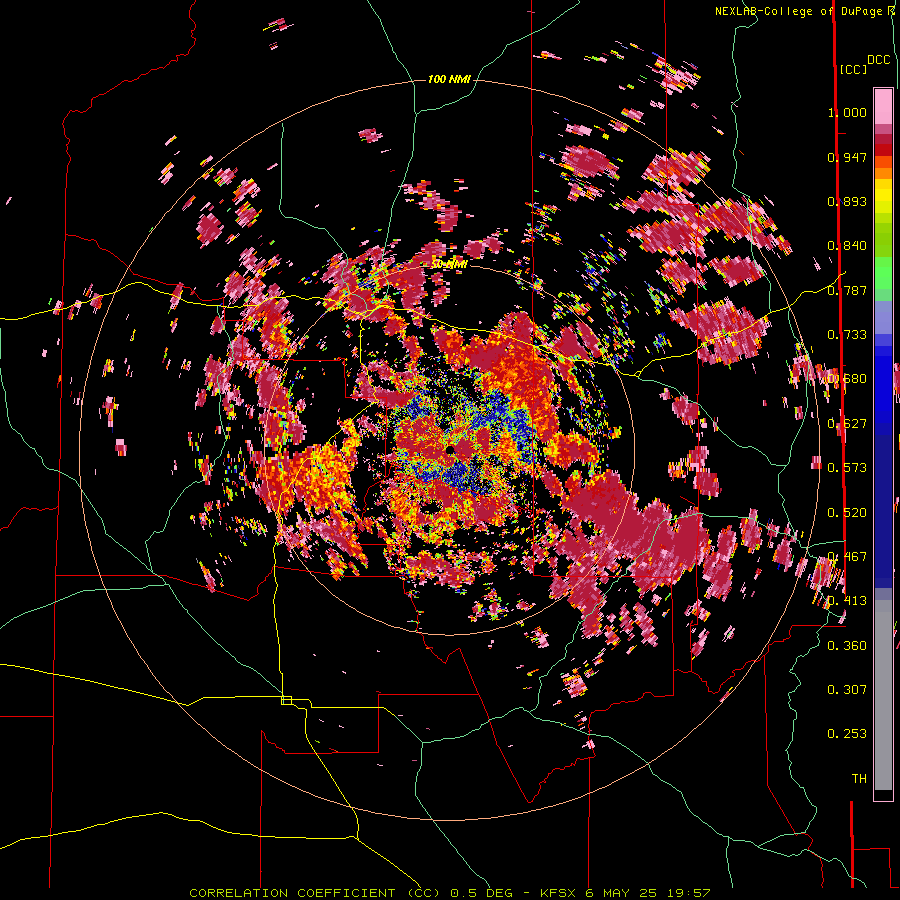Click the 0.520 legend value
This screenshot has width=900, height=900.
847,513
